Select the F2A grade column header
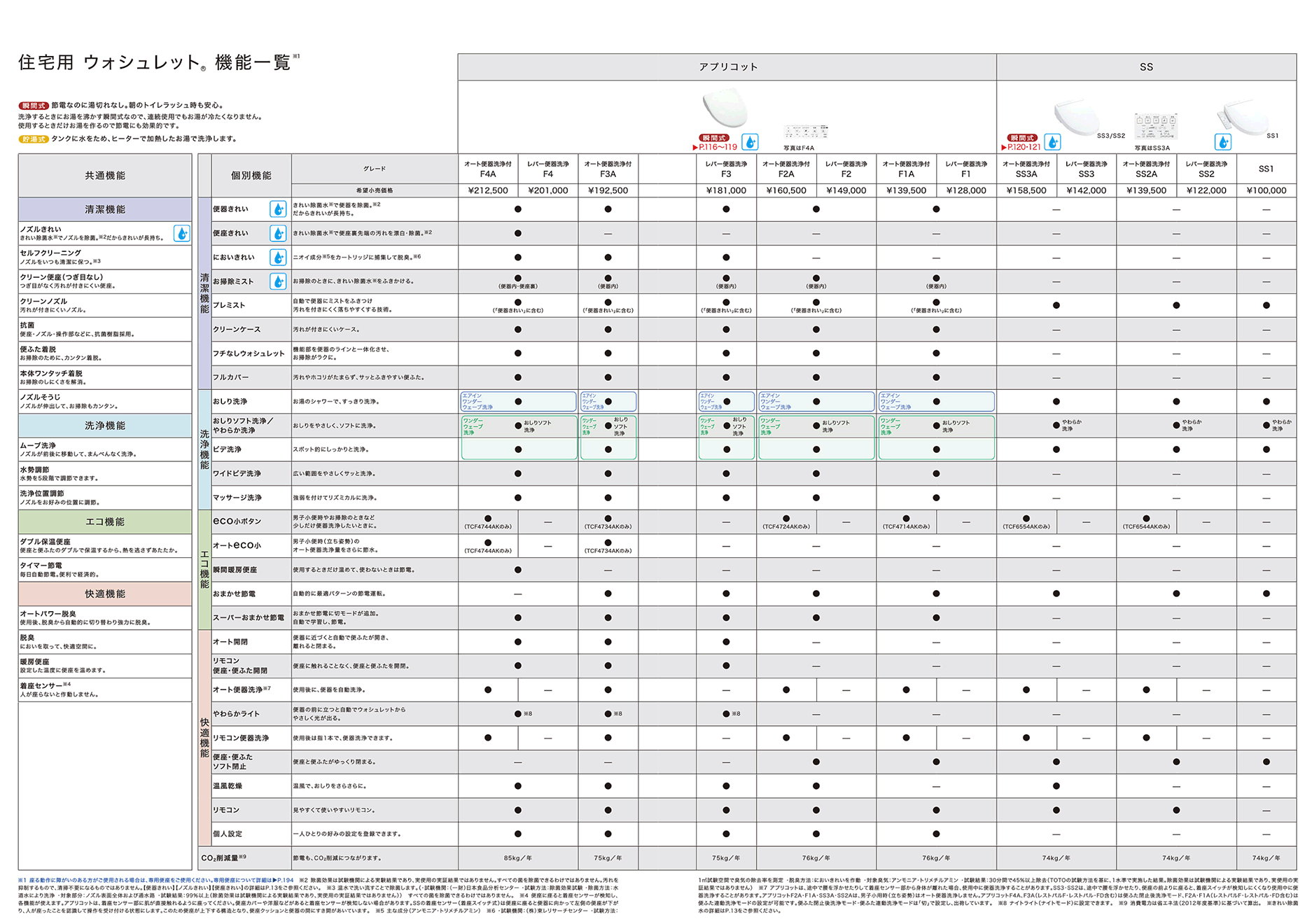This screenshot has height=924, width=1312. click(x=786, y=169)
